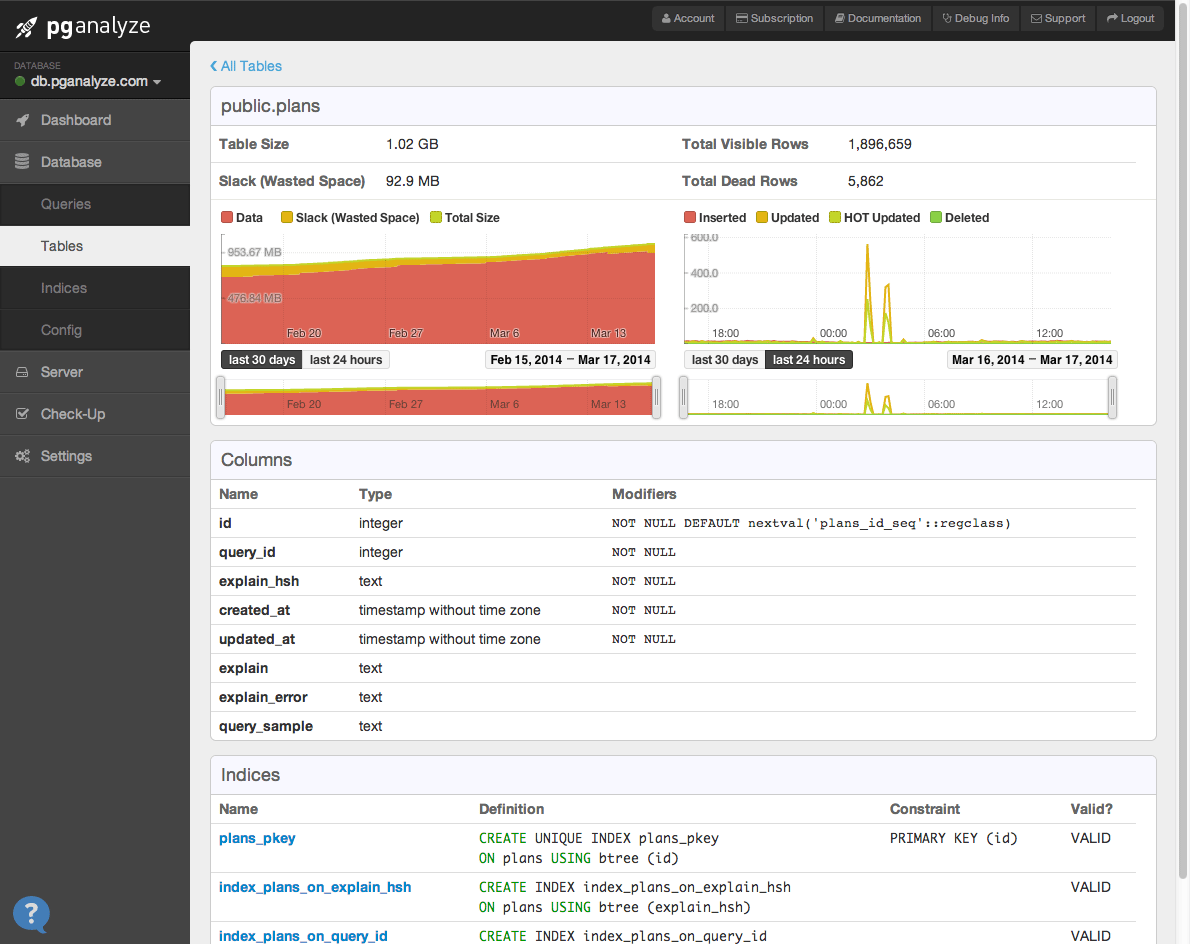This screenshot has width=1190, height=944.
Task: Click the Debug Info button
Action: click(976, 18)
